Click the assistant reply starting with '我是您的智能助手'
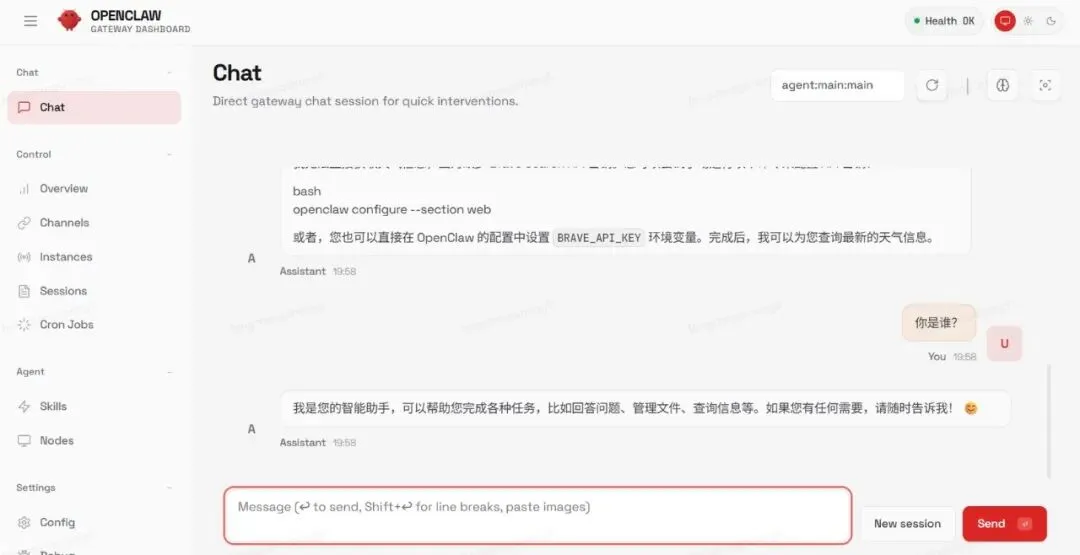1080x555 pixels. point(645,408)
